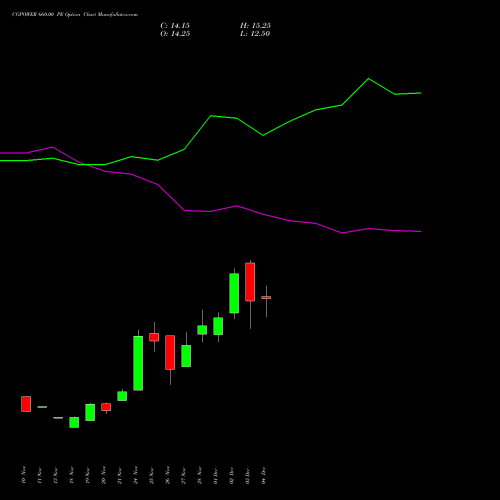Viewport: 500px width, 500px height.
Task: Select the 04 Dec date label
Action: (x=264, y=475)
